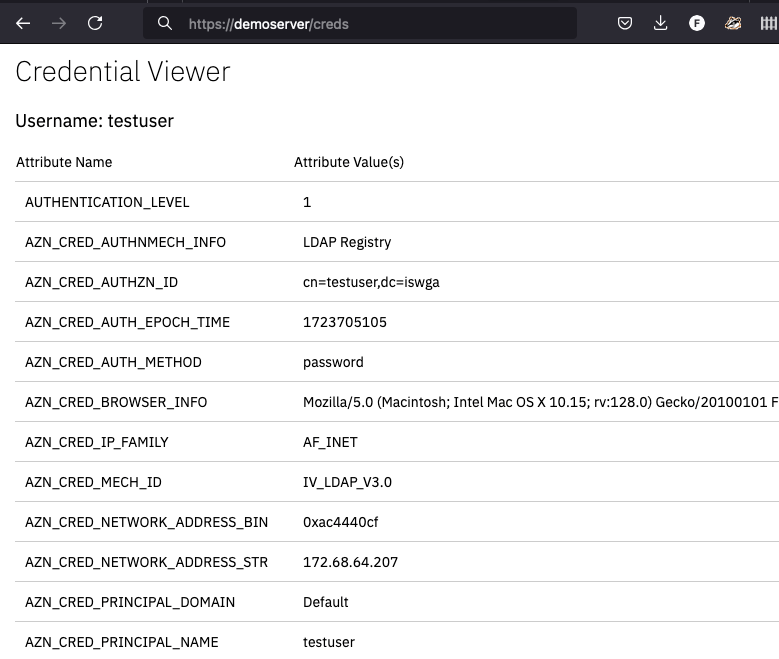Click the fence-shaped extension icon
Viewport: 779px width, 659px height.
pyautogui.click(x=767, y=23)
